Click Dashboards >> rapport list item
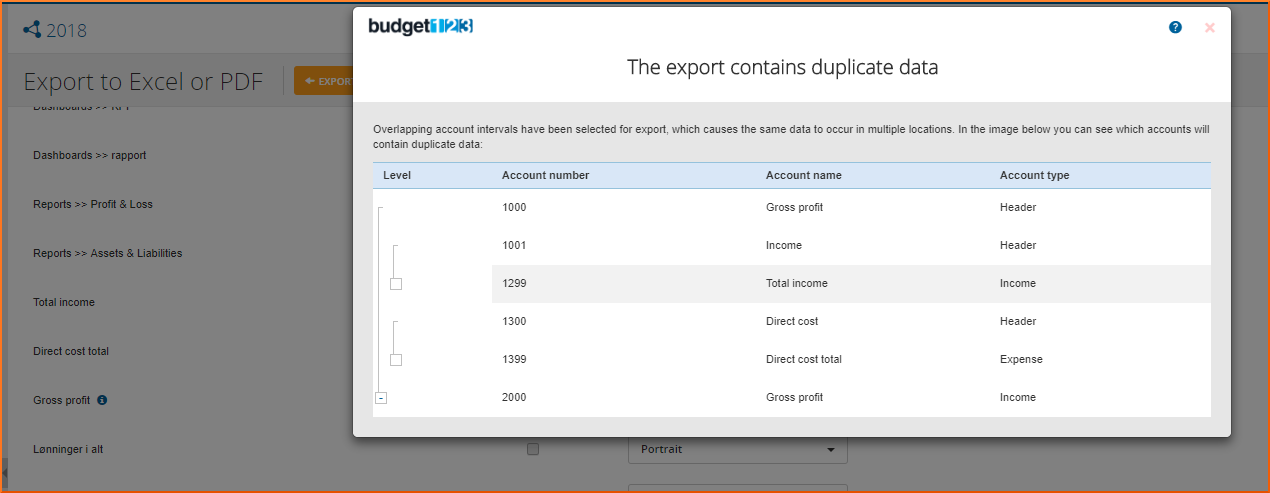Image resolution: width=1270 pixels, height=493 pixels. tap(90, 155)
